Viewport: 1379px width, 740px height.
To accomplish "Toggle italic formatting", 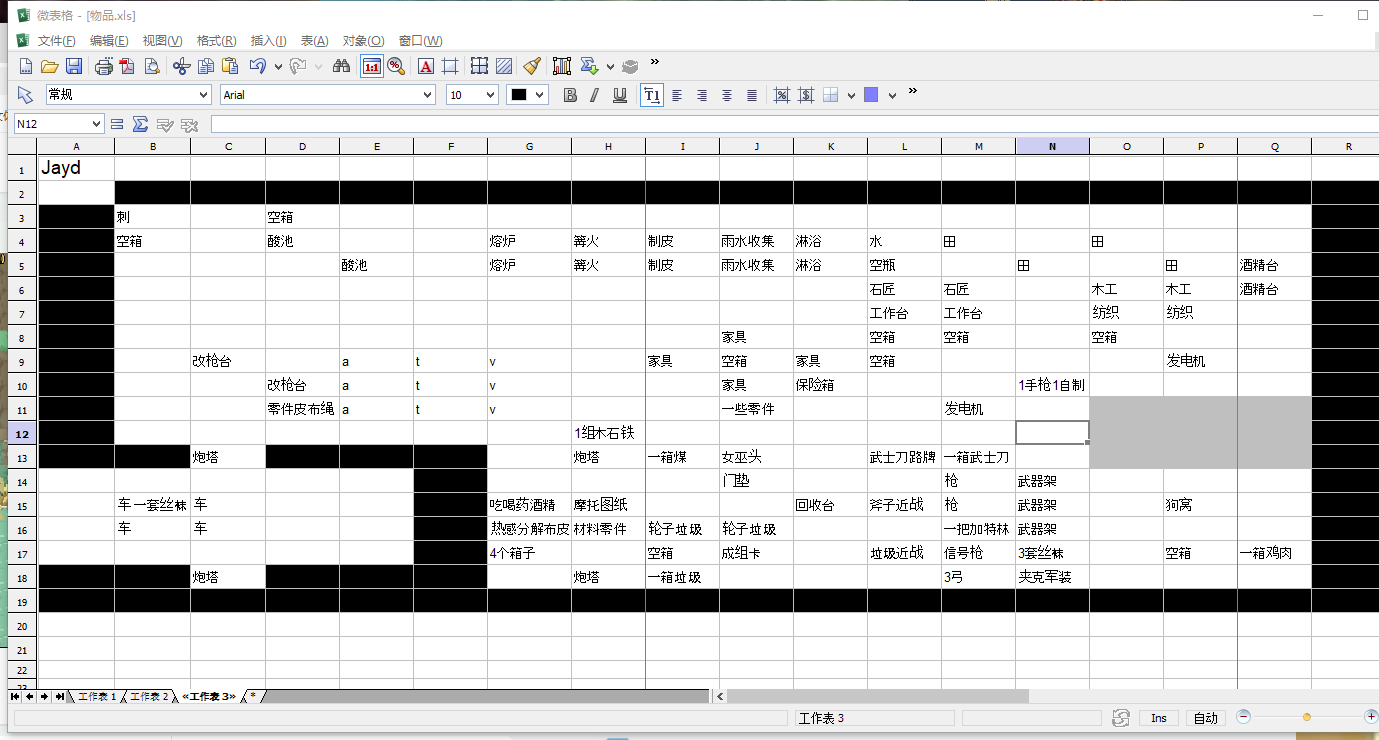I will [x=595, y=95].
